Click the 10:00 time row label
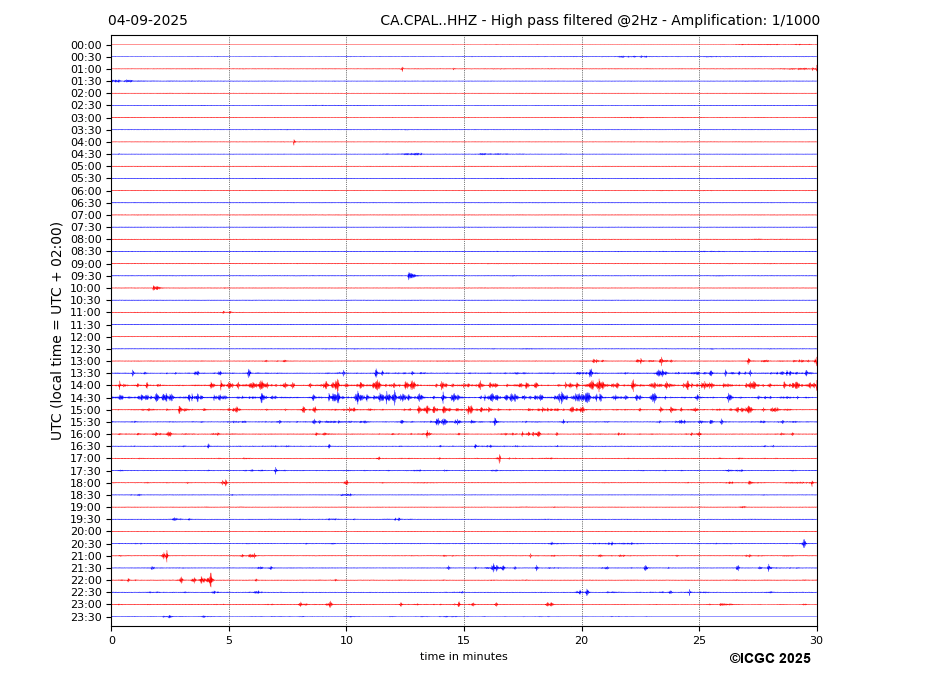This screenshot has height=696, width=927. coord(86,289)
